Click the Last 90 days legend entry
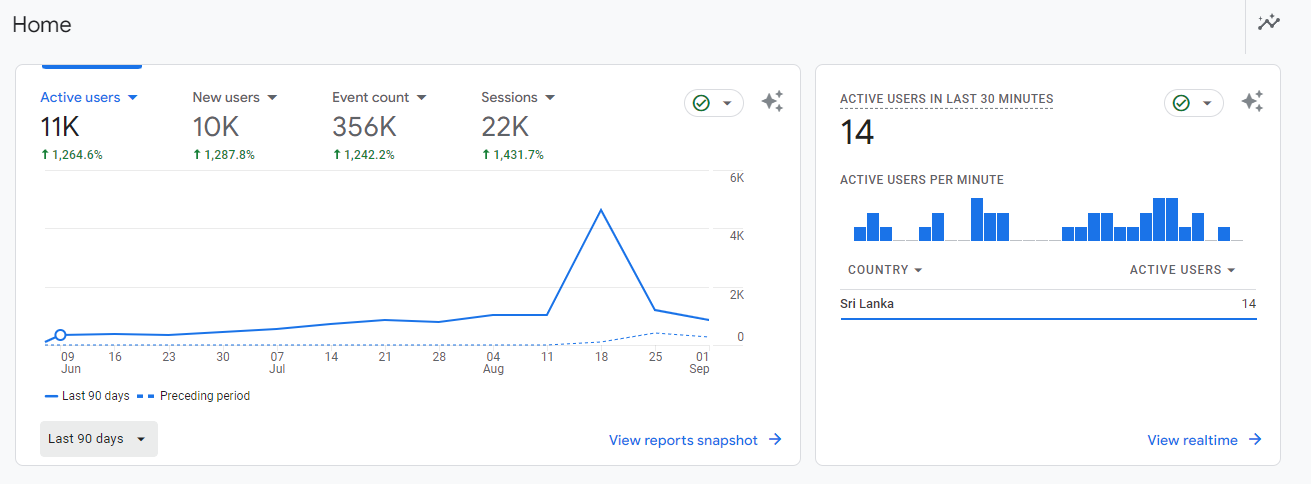 point(88,396)
